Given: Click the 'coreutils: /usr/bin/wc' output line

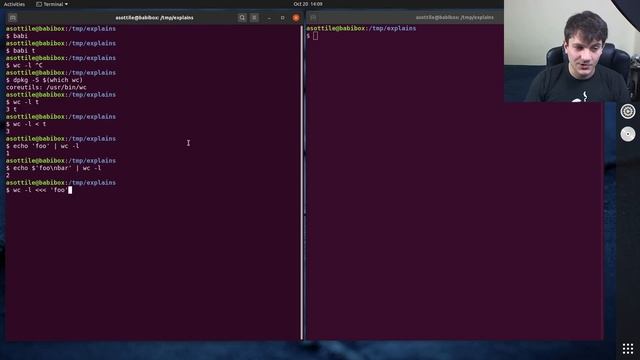Looking at the screenshot, I should click(46, 87).
